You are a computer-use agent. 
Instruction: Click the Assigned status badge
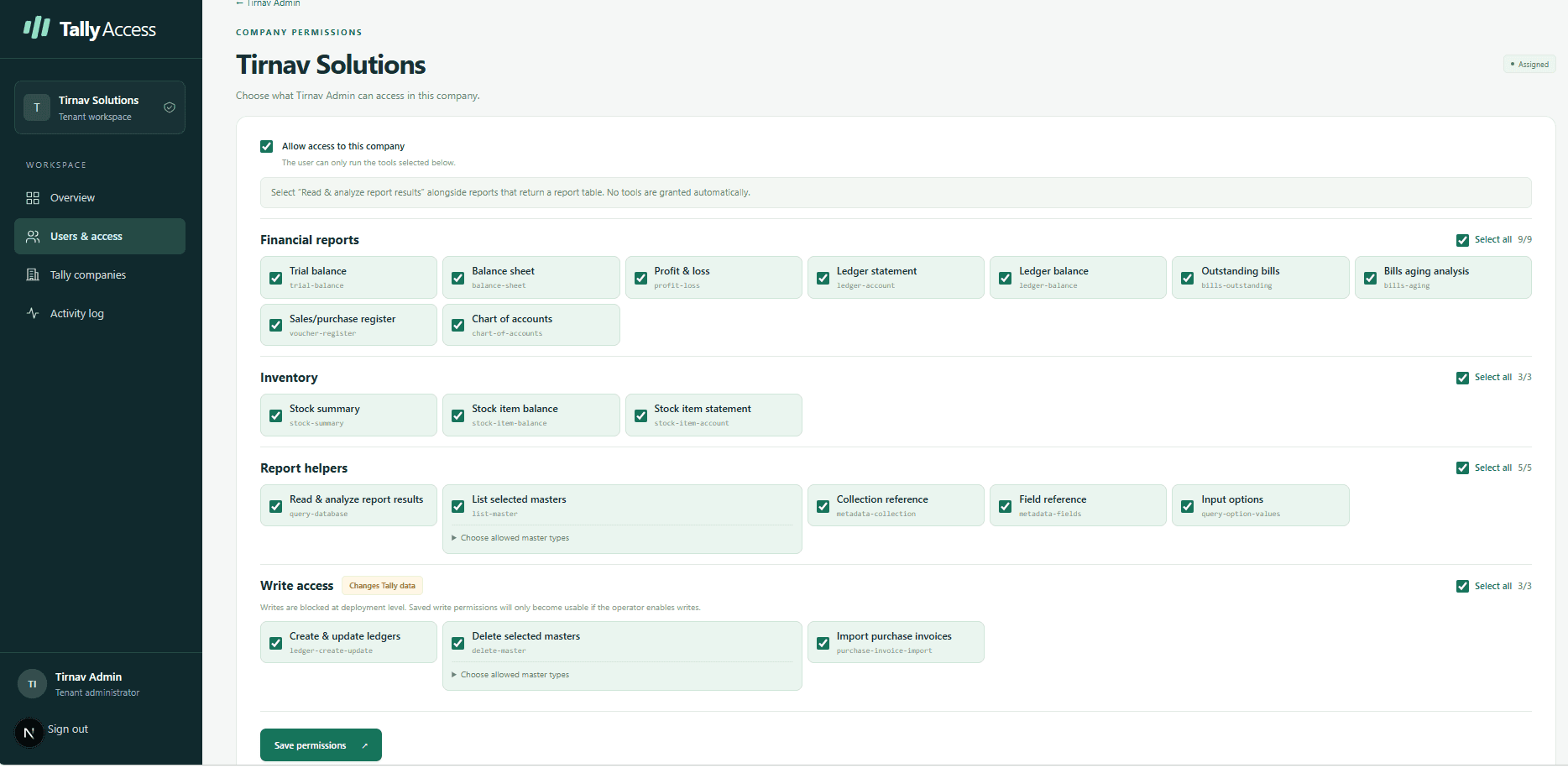(x=1529, y=65)
